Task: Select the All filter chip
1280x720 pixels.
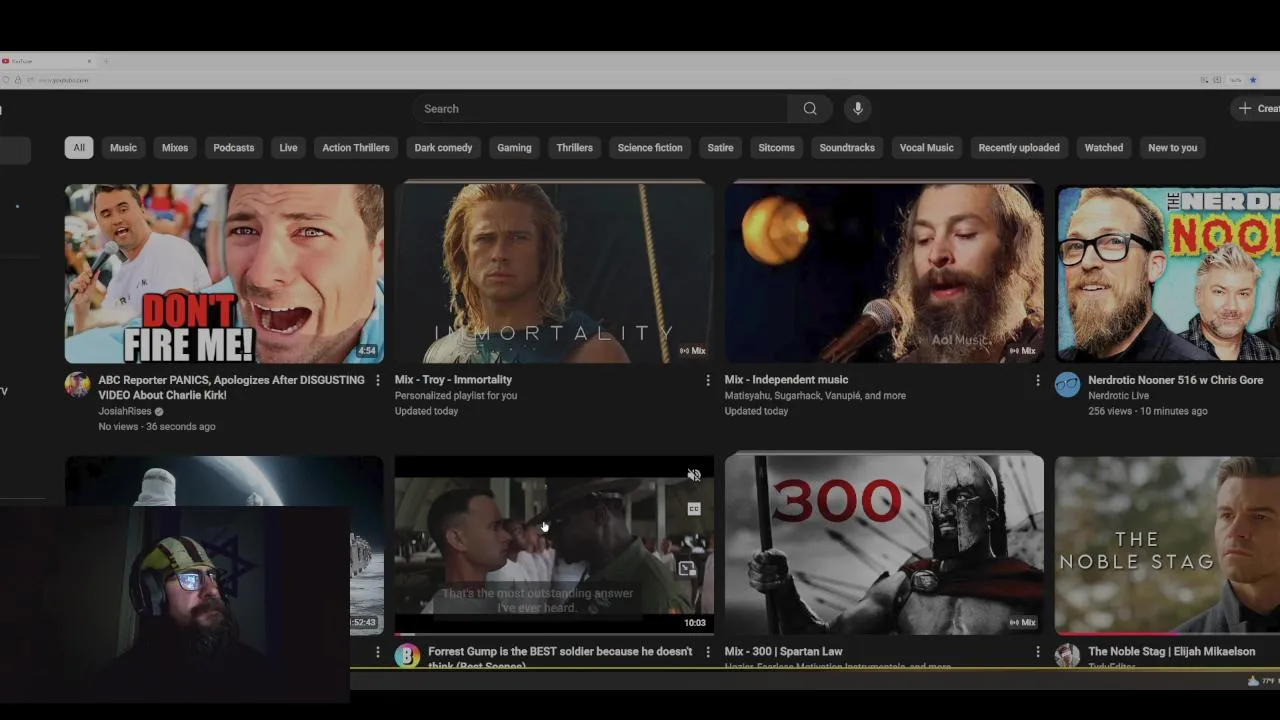Action: click(x=79, y=148)
